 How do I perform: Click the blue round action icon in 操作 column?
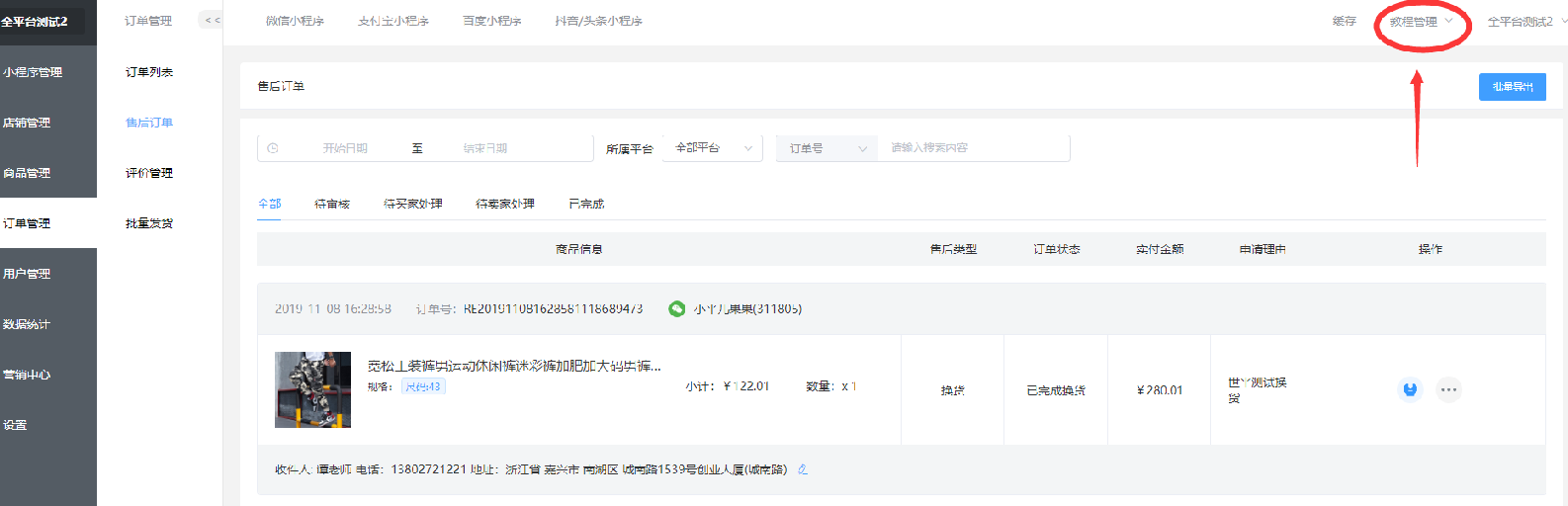1411,389
